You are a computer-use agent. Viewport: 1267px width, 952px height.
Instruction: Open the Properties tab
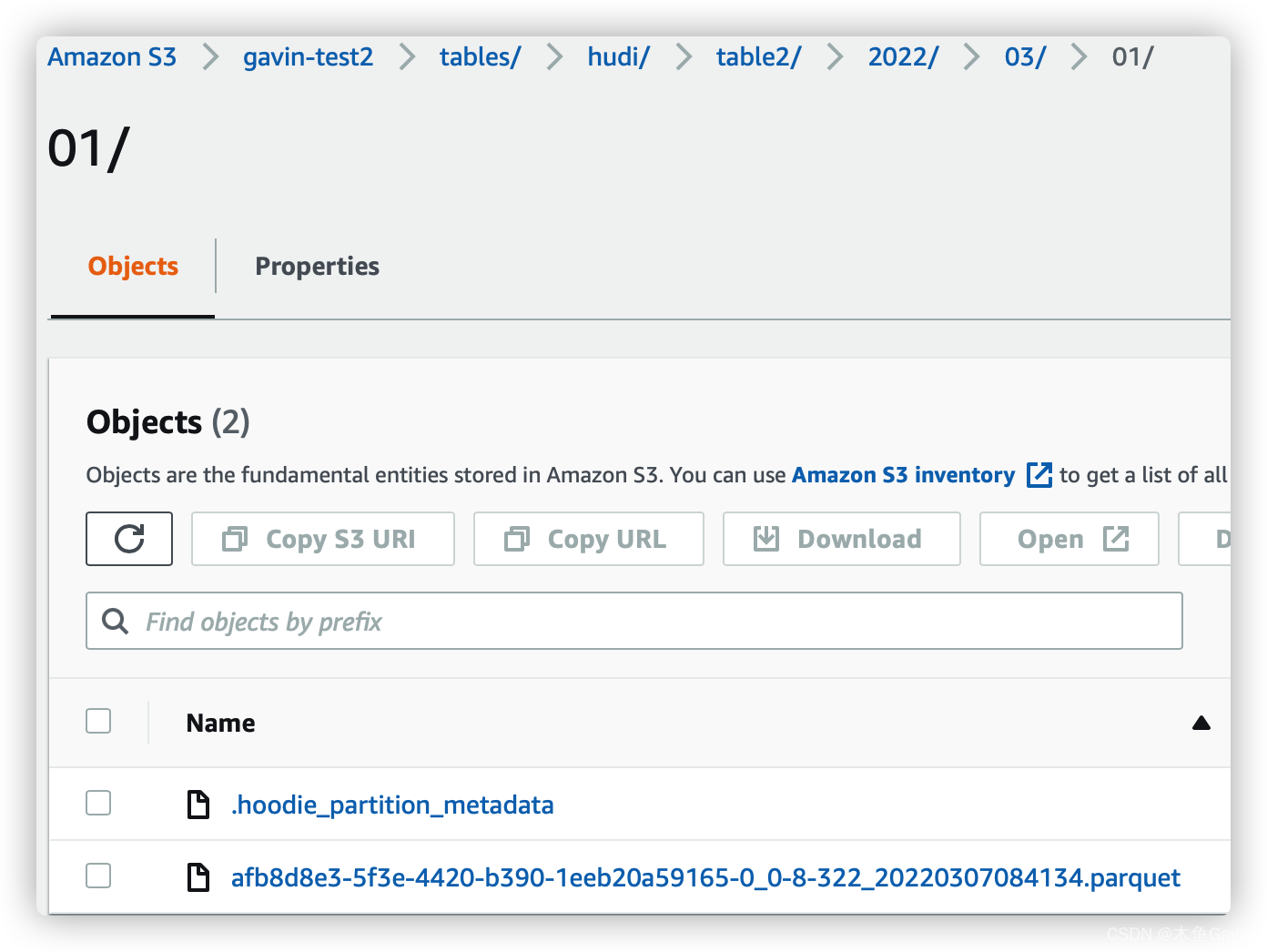coord(317,266)
